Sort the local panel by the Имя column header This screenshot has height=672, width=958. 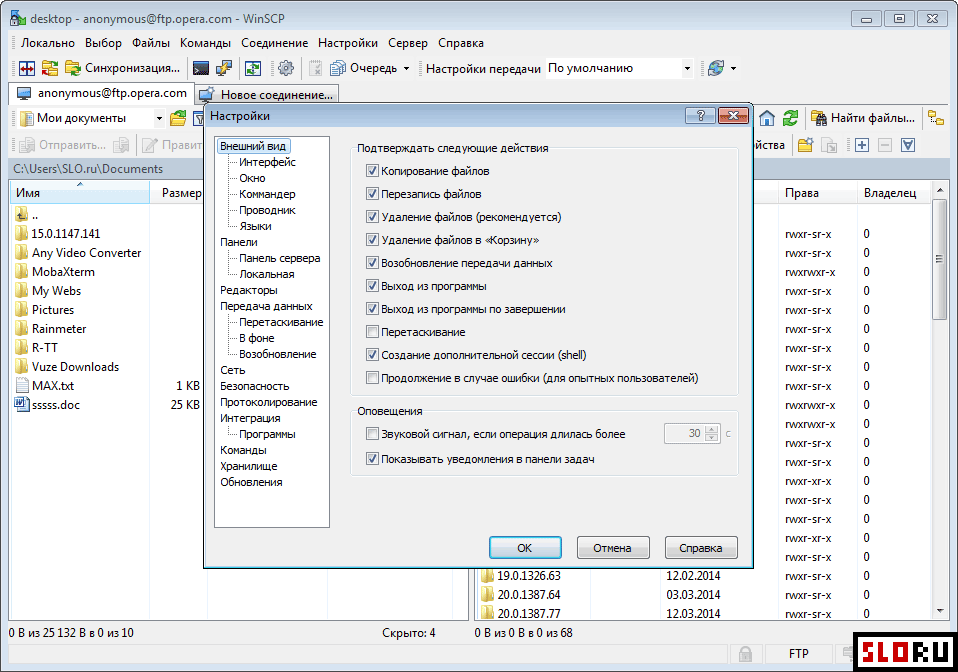[79, 192]
